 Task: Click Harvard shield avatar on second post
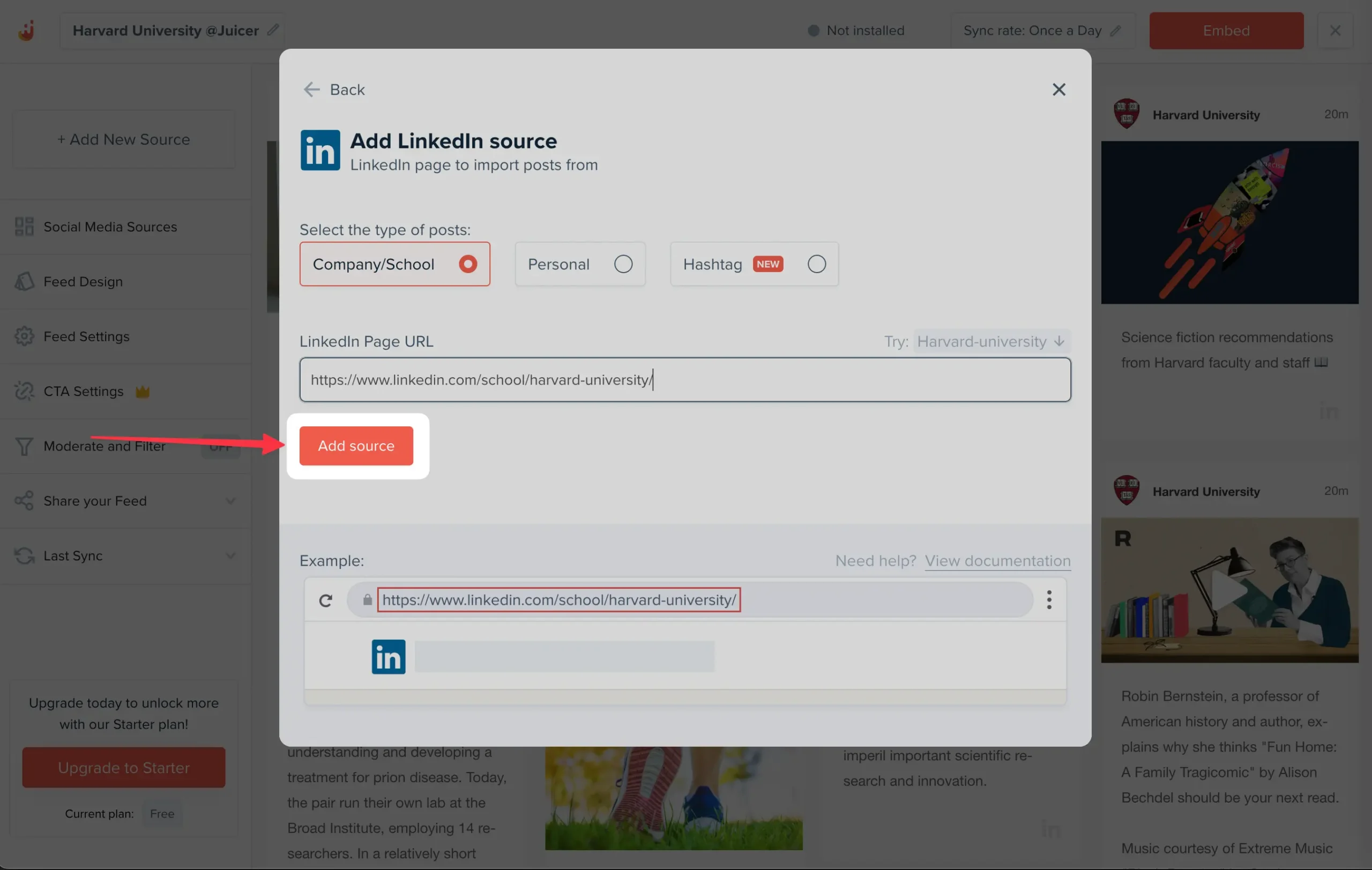(x=1127, y=490)
